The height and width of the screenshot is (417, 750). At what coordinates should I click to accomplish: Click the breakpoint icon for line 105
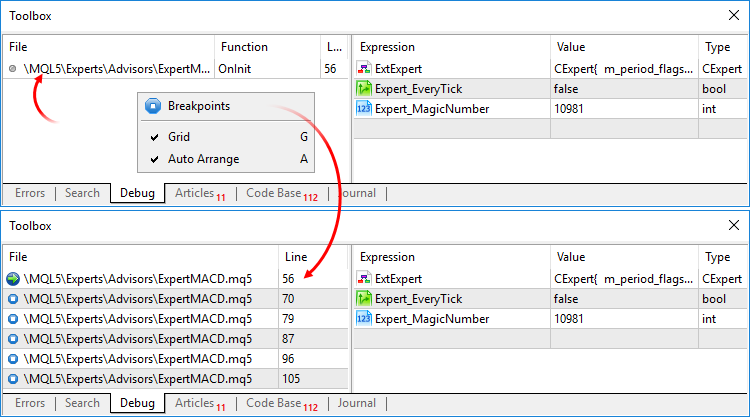click(13, 379)
